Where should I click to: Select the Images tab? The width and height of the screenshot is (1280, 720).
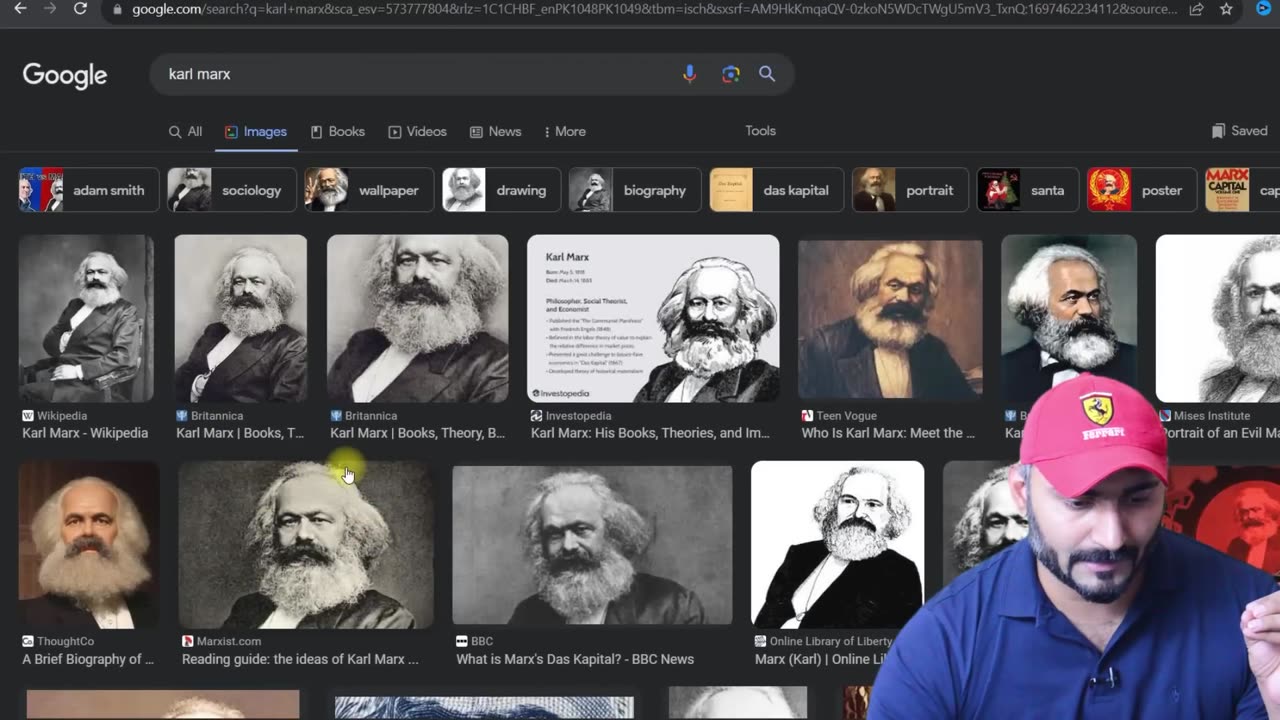256,132
